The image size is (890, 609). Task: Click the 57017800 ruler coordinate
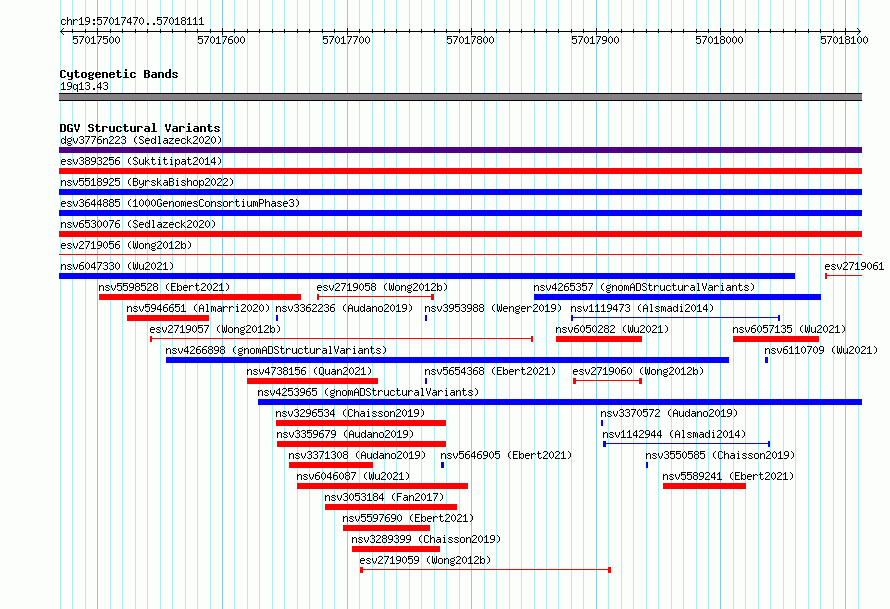coord(471,40)
